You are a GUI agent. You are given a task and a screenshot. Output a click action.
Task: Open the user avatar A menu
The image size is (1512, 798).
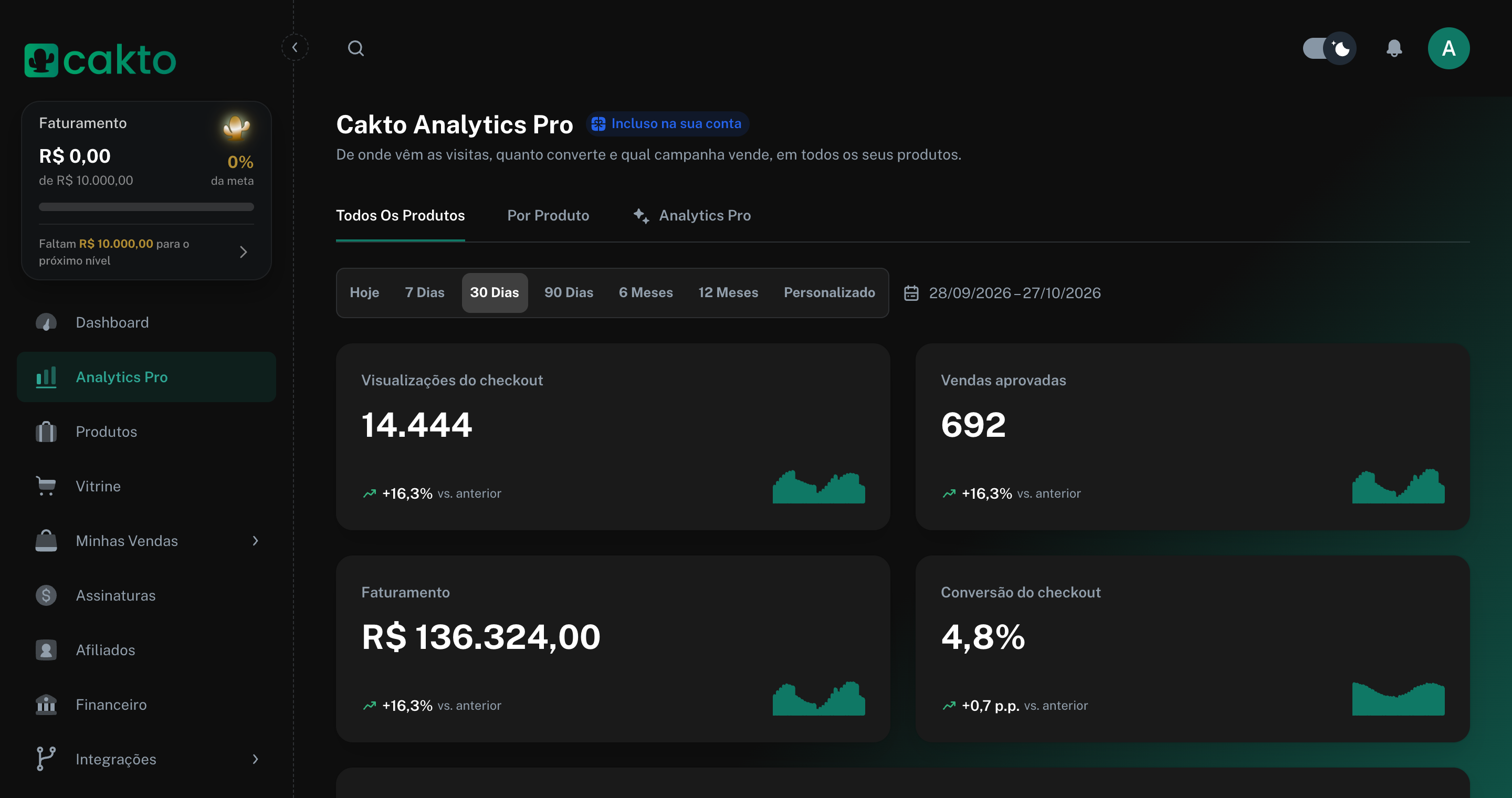click(x=1448, y=48)
